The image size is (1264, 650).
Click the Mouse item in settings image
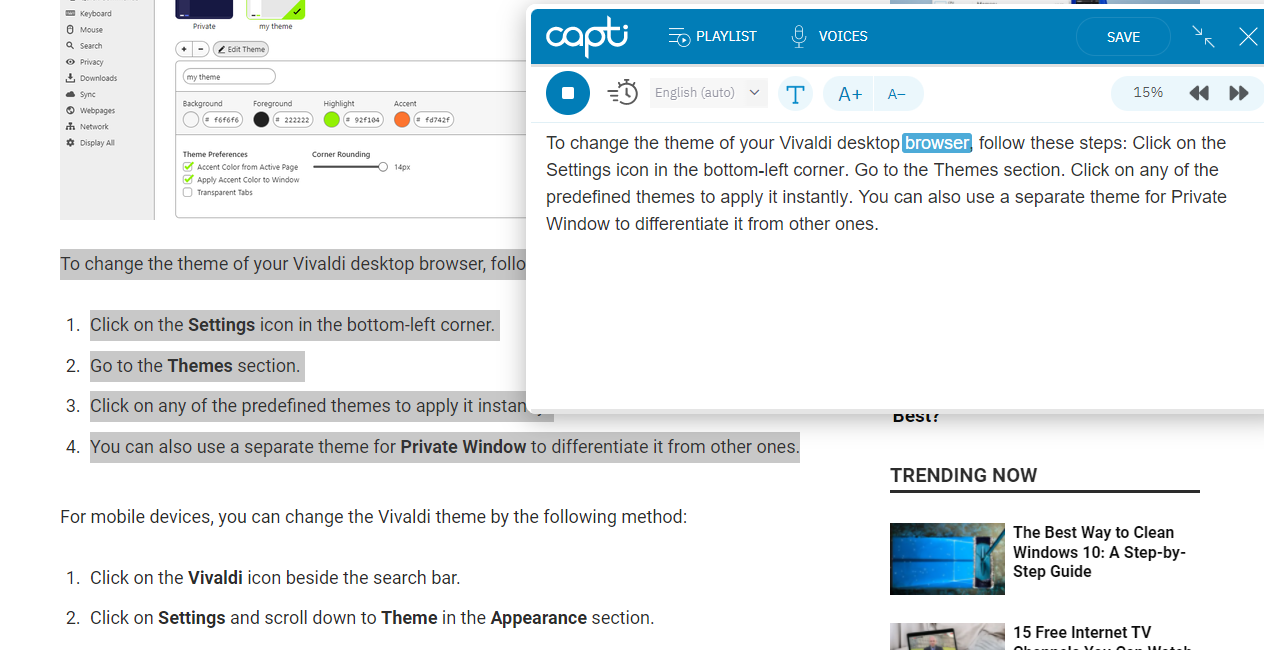84,30
